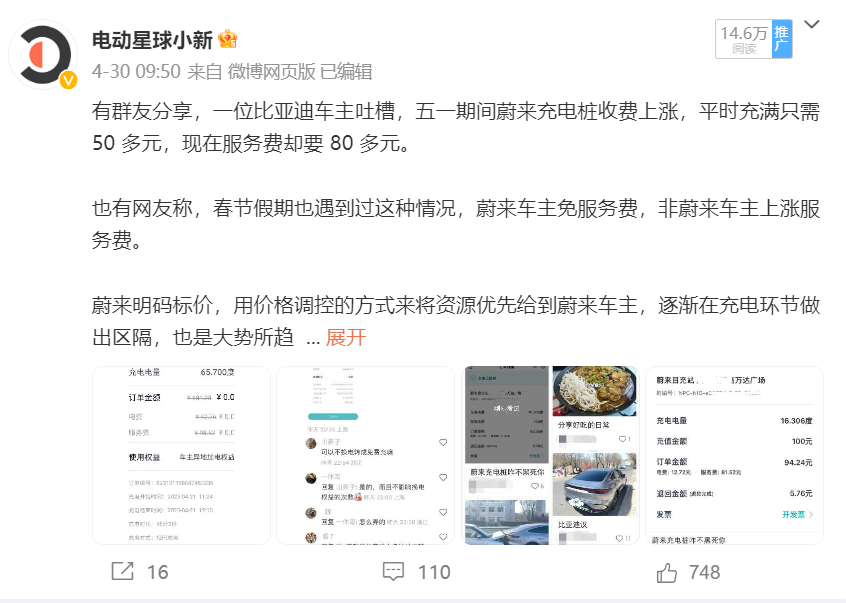
Task: Expand full post text via 展开
Action: [x=346, y=338]
